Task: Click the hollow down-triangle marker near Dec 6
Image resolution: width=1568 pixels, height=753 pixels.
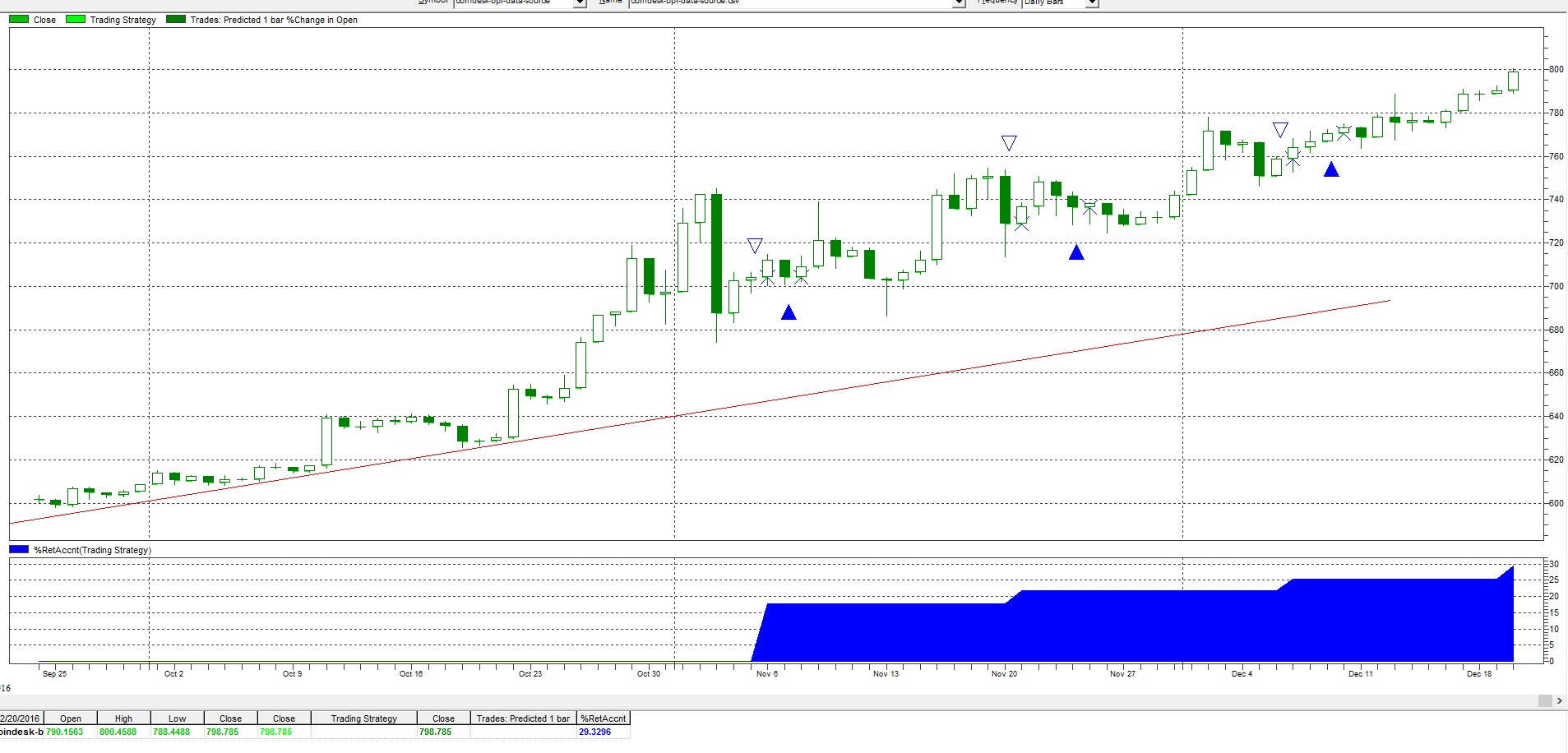Action: tap(1280, 130)
